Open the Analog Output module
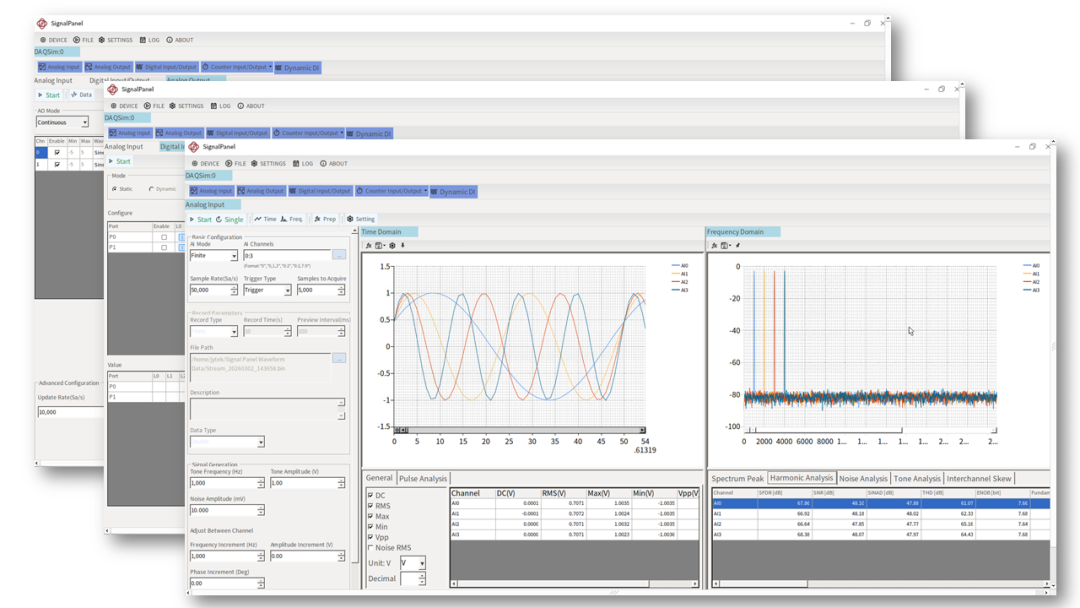The width and height of the screenshot is (1080, 608). click(x=261, y=191)
